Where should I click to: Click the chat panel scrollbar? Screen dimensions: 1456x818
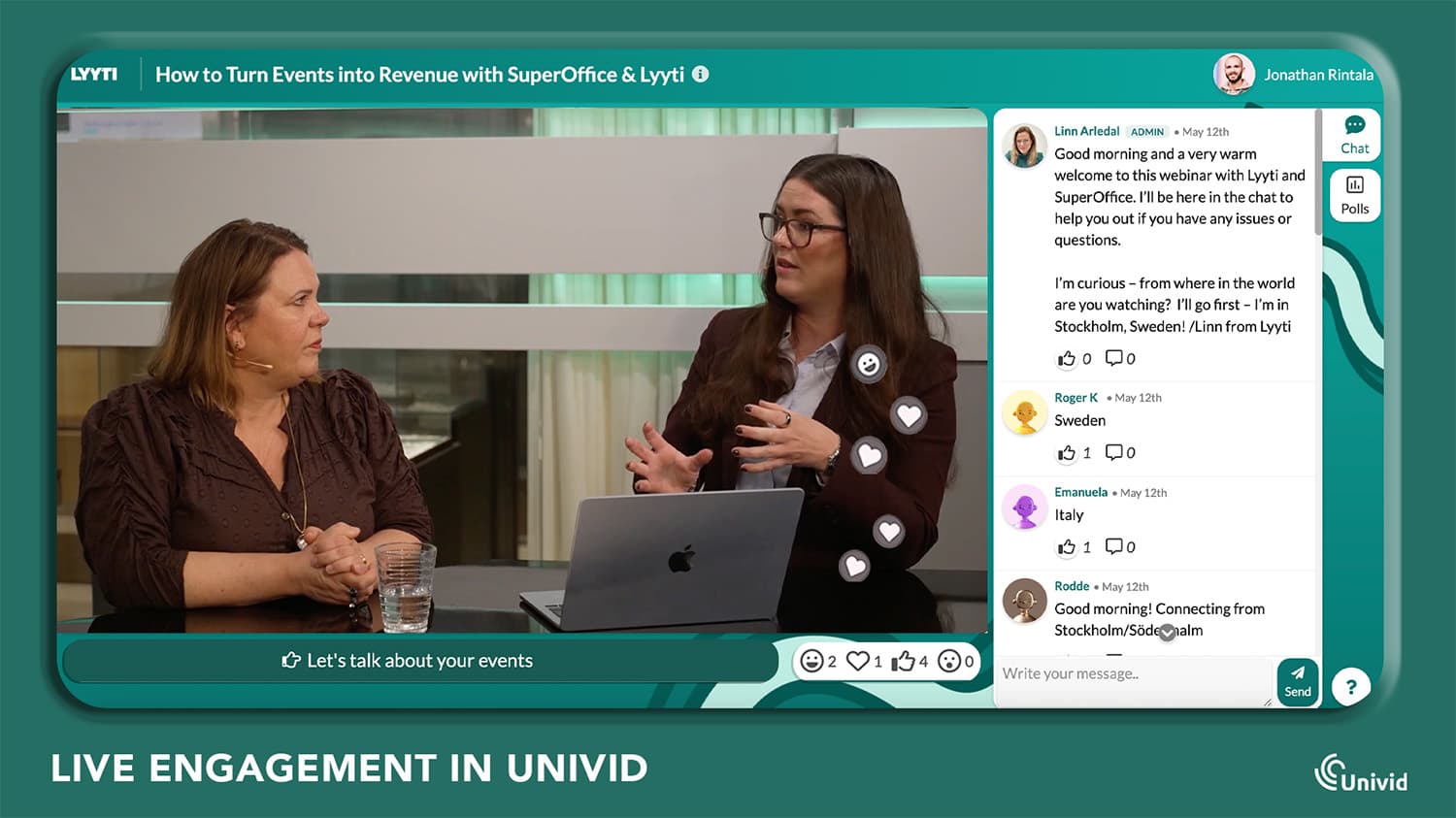pyautogui.click(x=1318, y=175)
